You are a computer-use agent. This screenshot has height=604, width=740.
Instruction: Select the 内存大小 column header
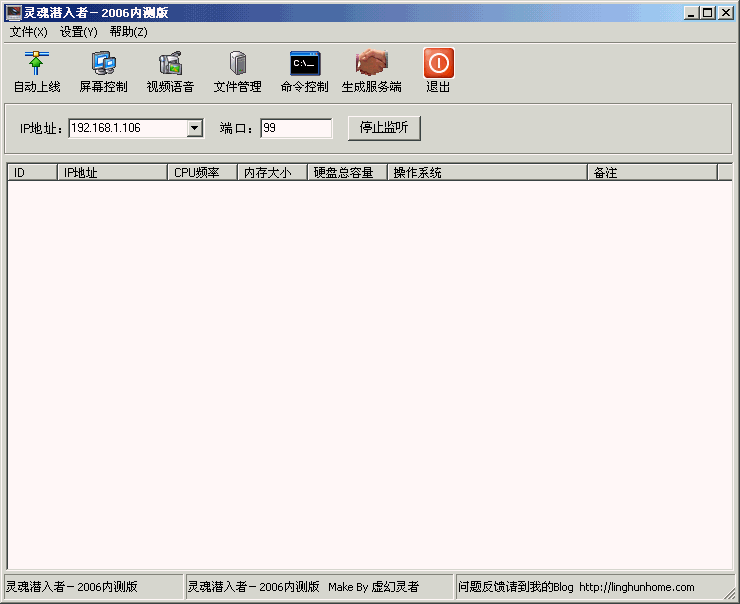click(x=272, y=173)
